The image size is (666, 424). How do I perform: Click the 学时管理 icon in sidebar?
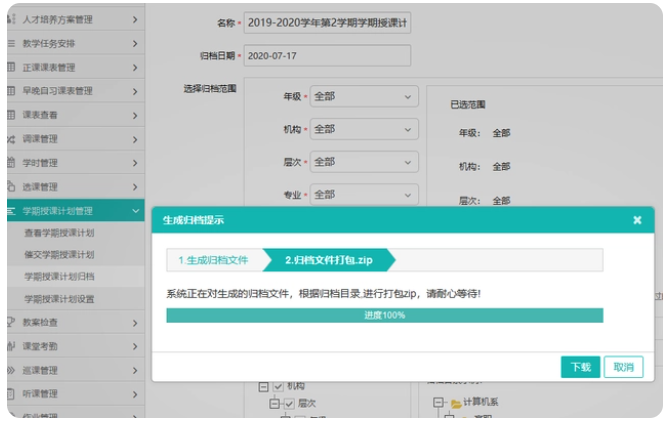(x=11, y=162)
